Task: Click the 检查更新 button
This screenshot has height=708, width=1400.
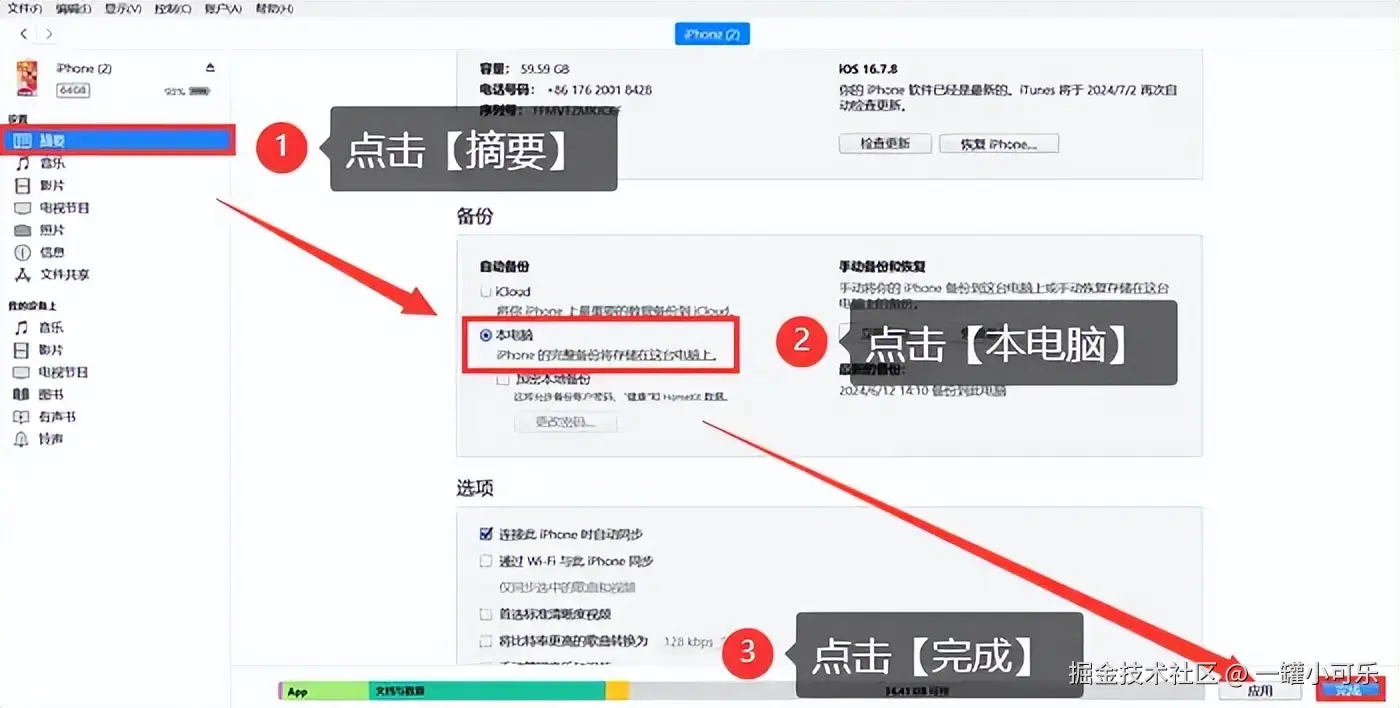Action: pyautogui.click(x=885, y=144)
